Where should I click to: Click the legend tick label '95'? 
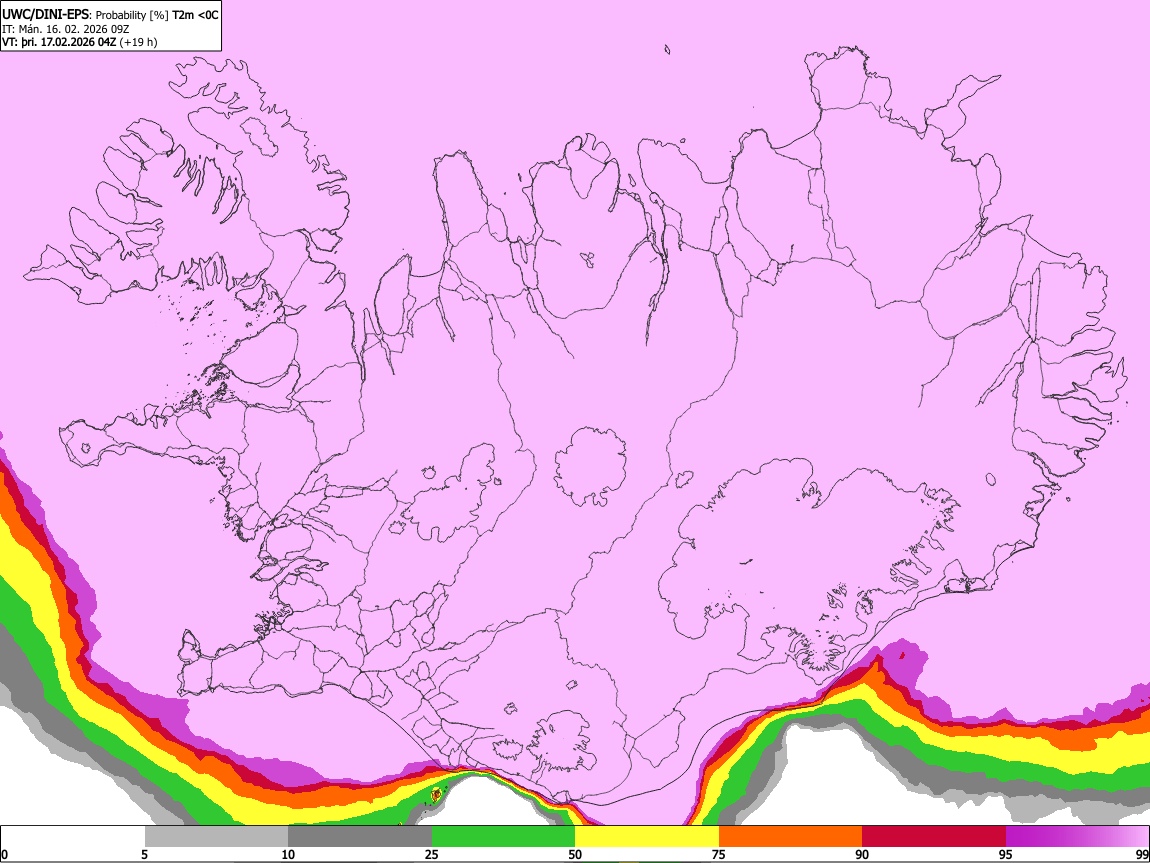pyautogui.click(x=1006, y=854)
